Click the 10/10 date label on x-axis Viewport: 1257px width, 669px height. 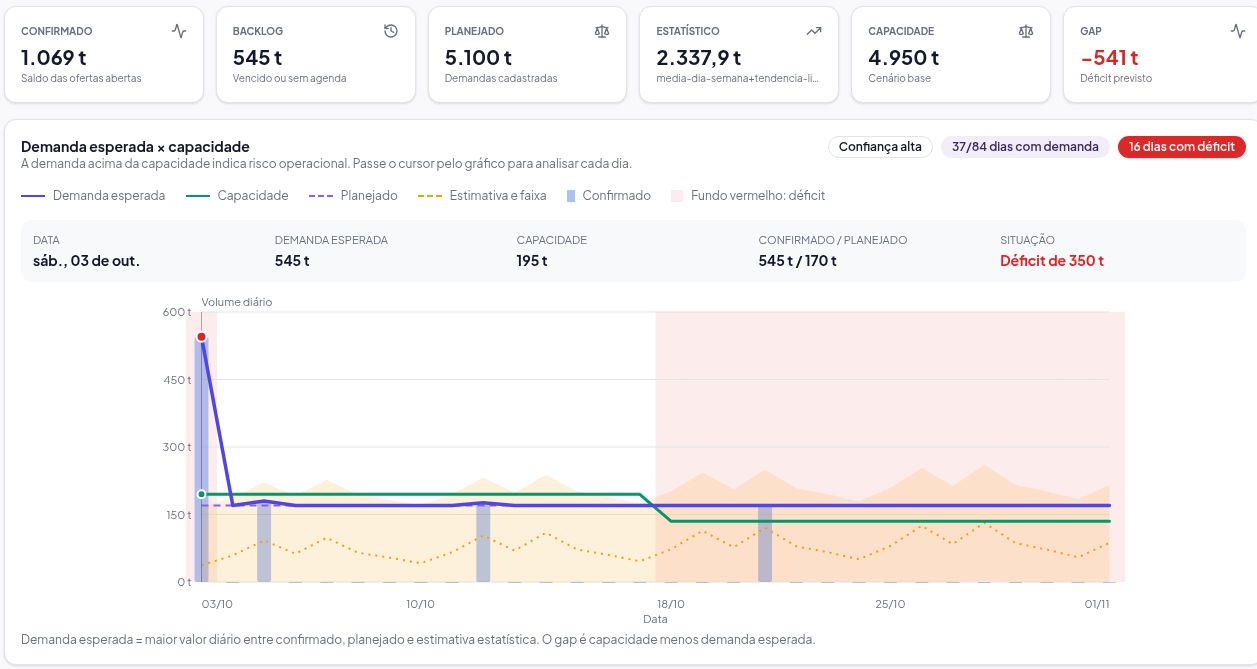[420, 604]
